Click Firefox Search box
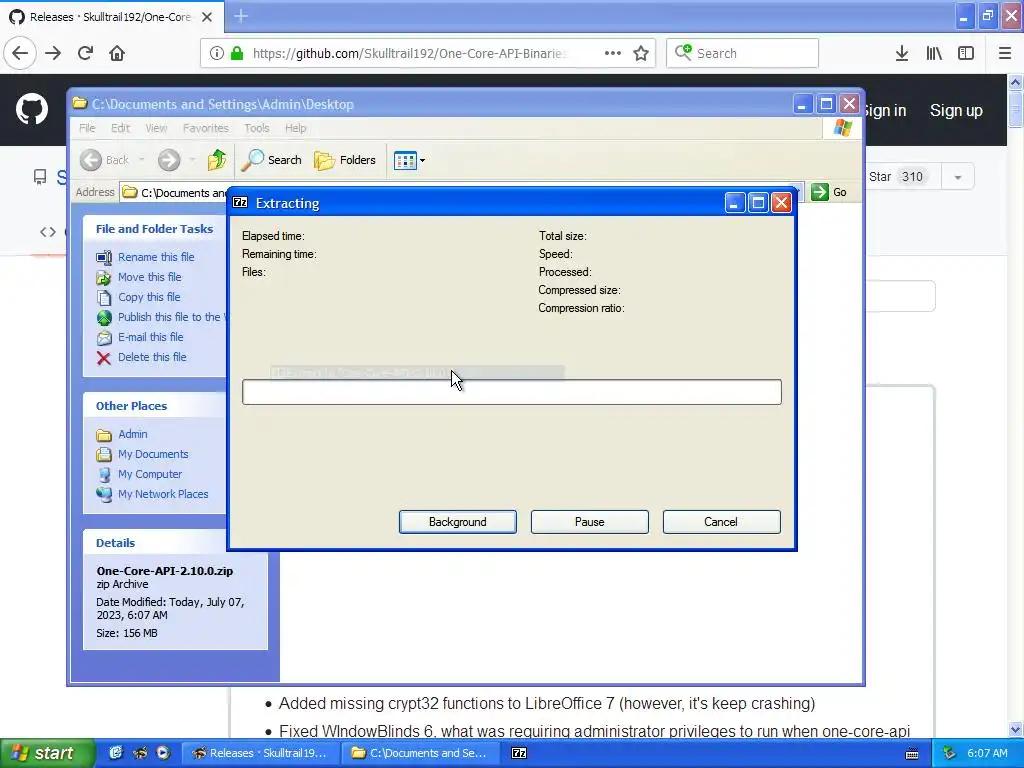This screenshot has width=1024, height=768. click(742, 53)
